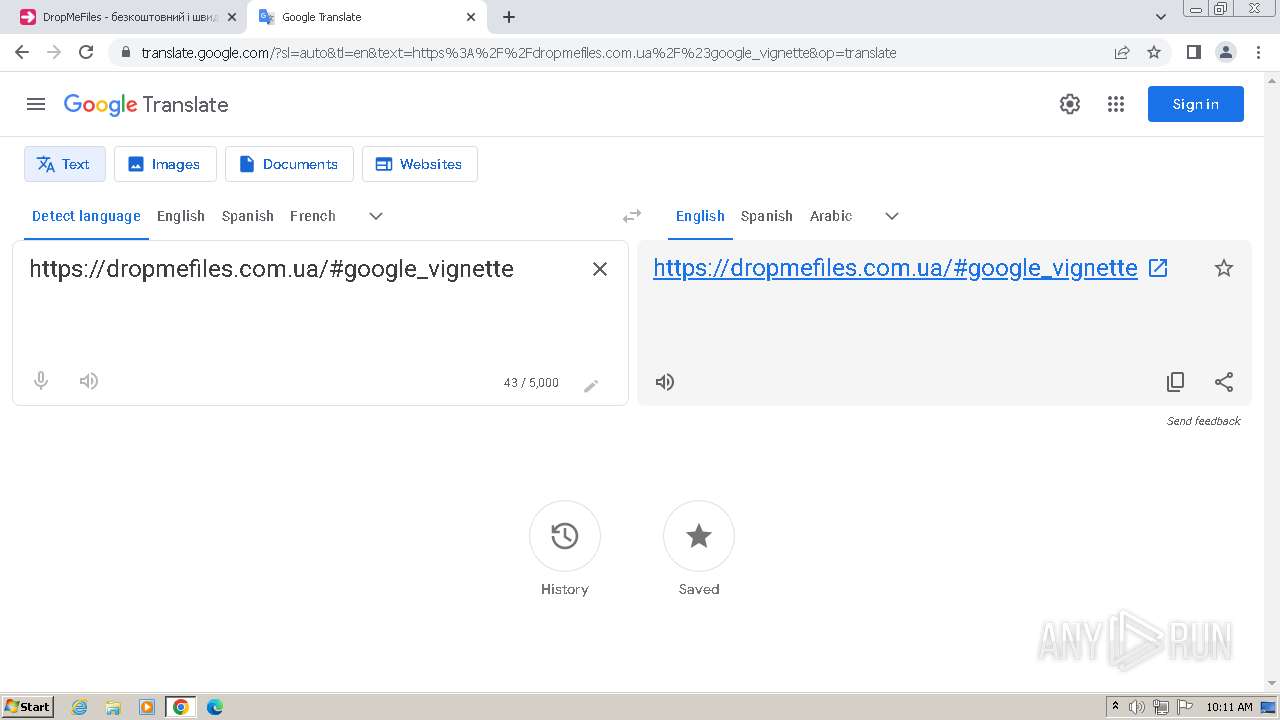1280x720 pixels.
Task: Choose English as source language
Action: coord(181,216)
